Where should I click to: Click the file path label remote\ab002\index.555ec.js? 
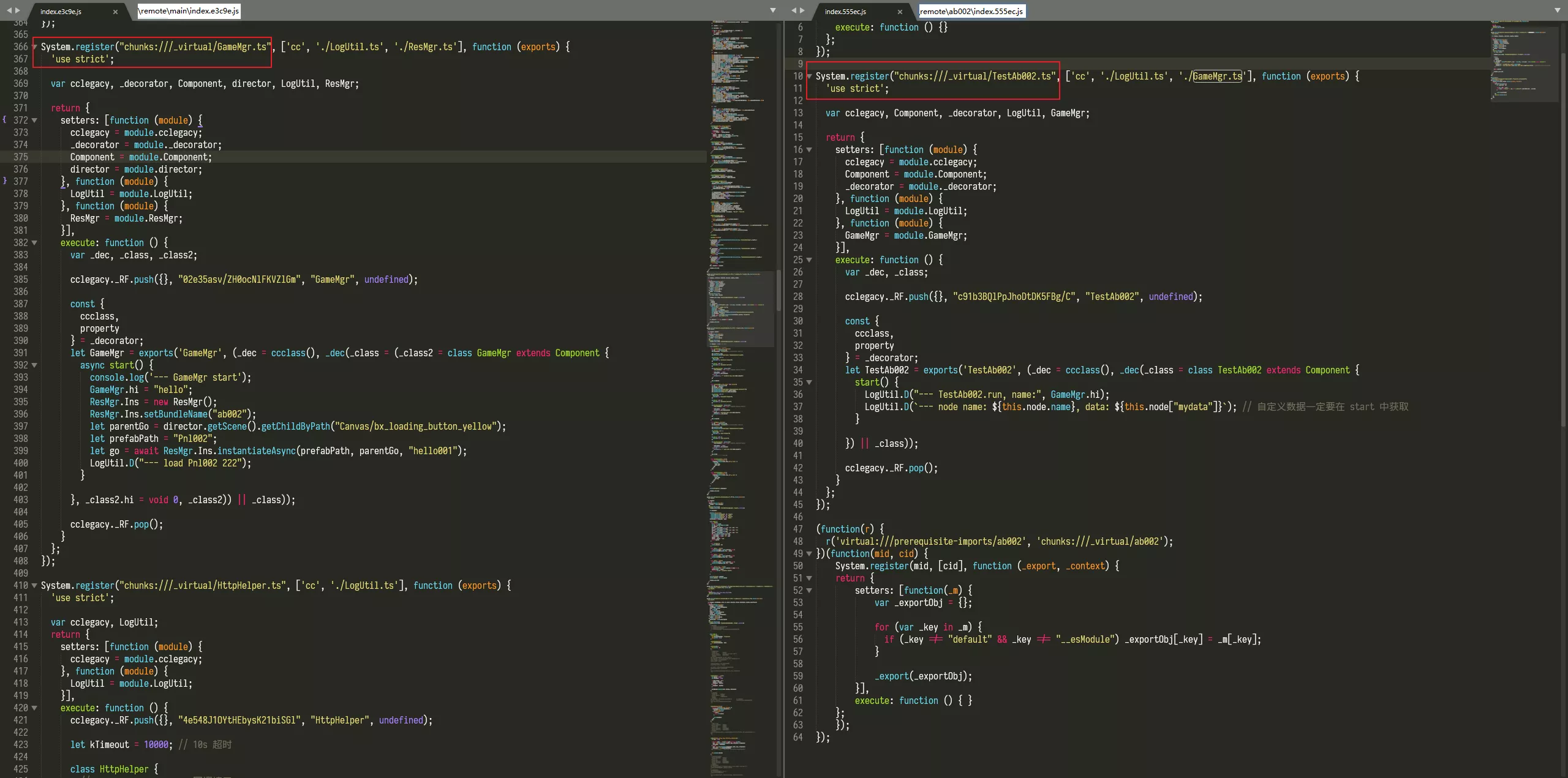(971, 11)
